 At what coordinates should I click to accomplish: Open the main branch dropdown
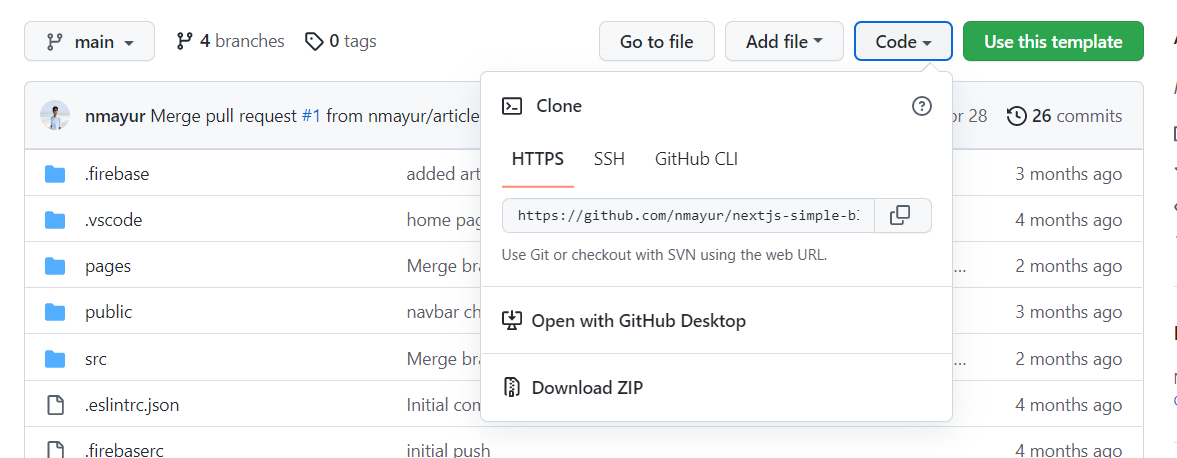pos(89,41)
